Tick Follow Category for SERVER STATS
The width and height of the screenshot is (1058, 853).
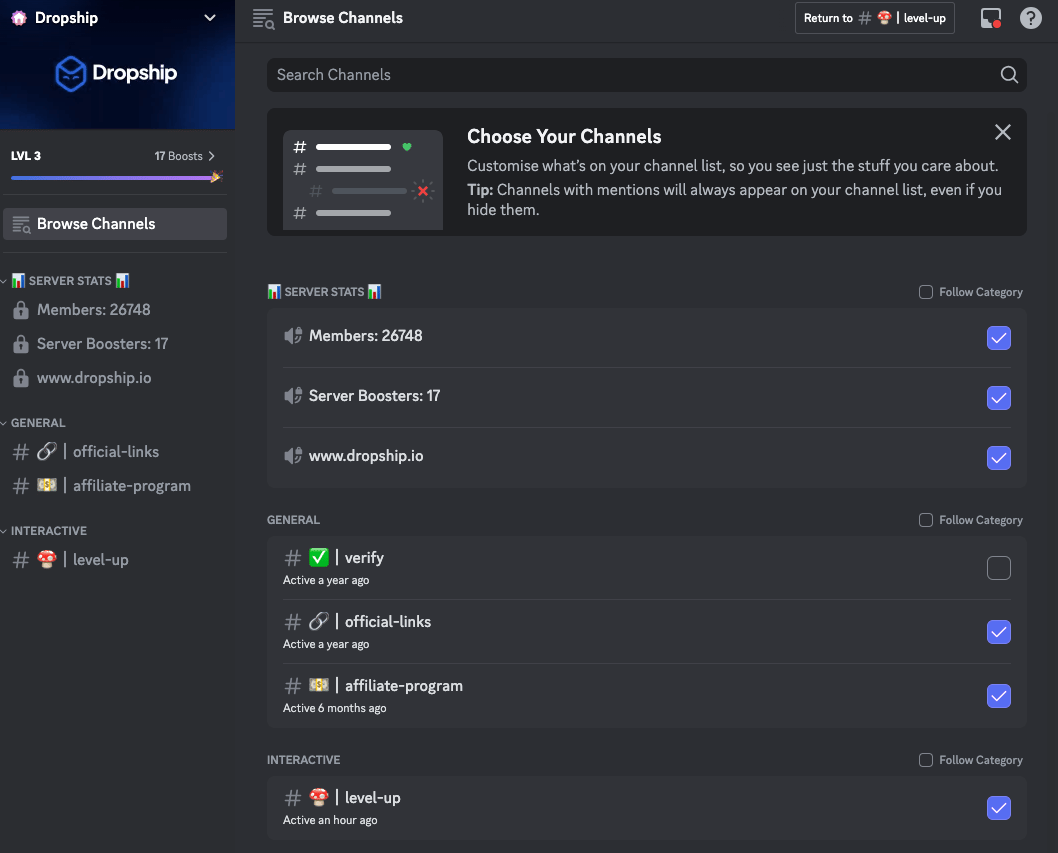pos(926,292)
